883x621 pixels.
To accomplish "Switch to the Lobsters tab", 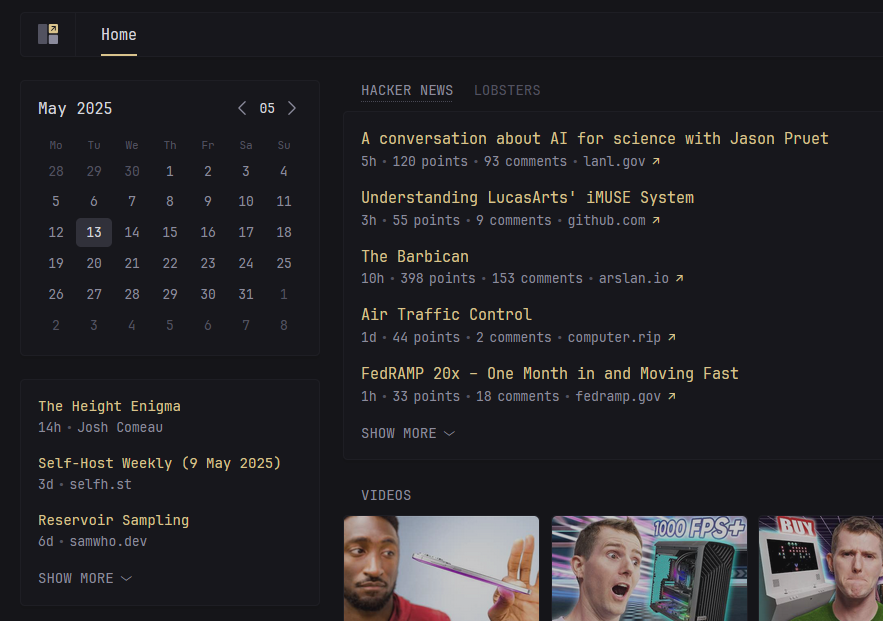I will [x=507, y=90].
